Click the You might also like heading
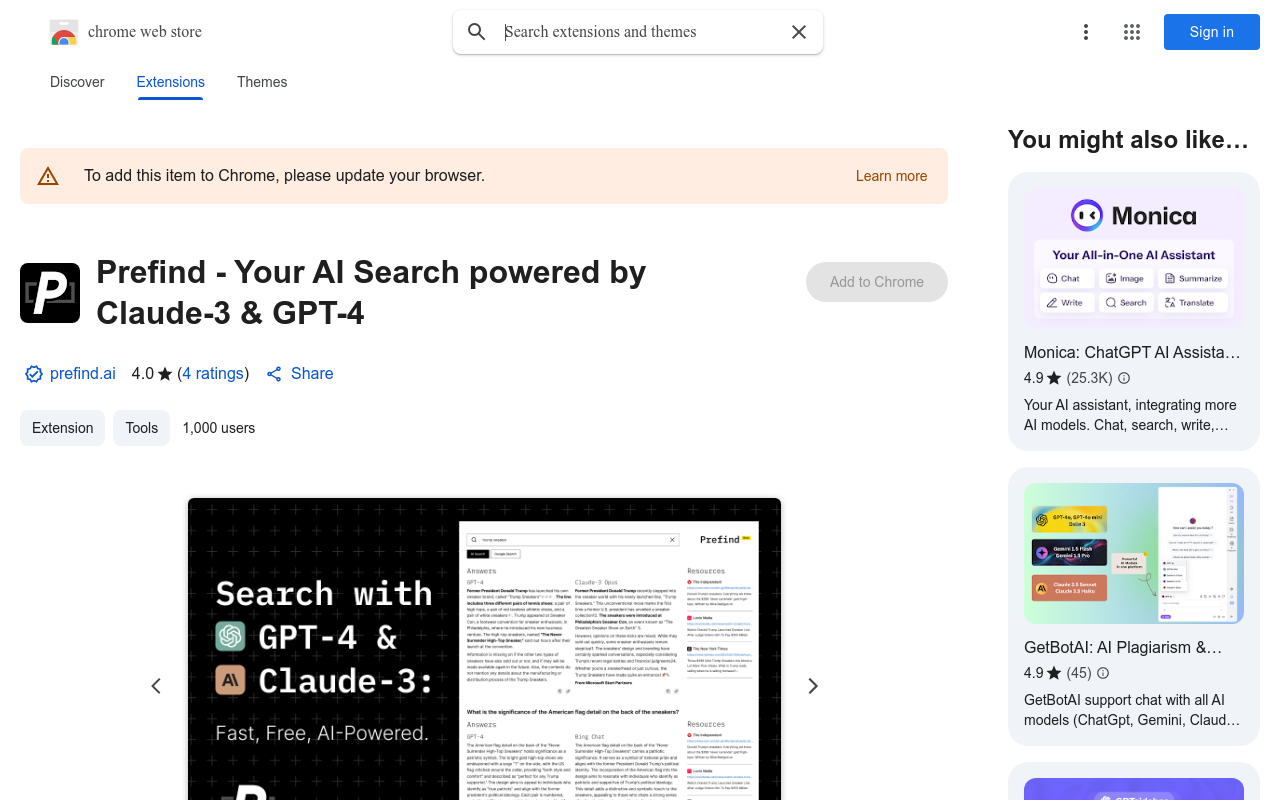The height and width of the screenshot is (800, 1280). (x=1128, y=140)
